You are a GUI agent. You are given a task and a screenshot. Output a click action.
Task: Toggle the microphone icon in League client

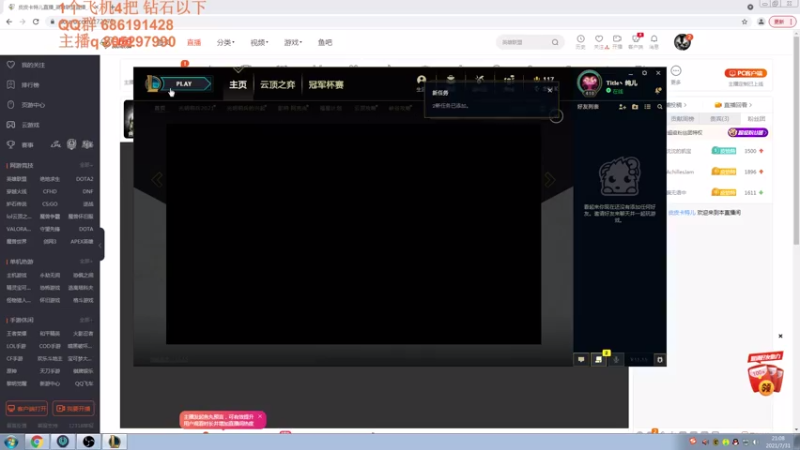point(616,360)
